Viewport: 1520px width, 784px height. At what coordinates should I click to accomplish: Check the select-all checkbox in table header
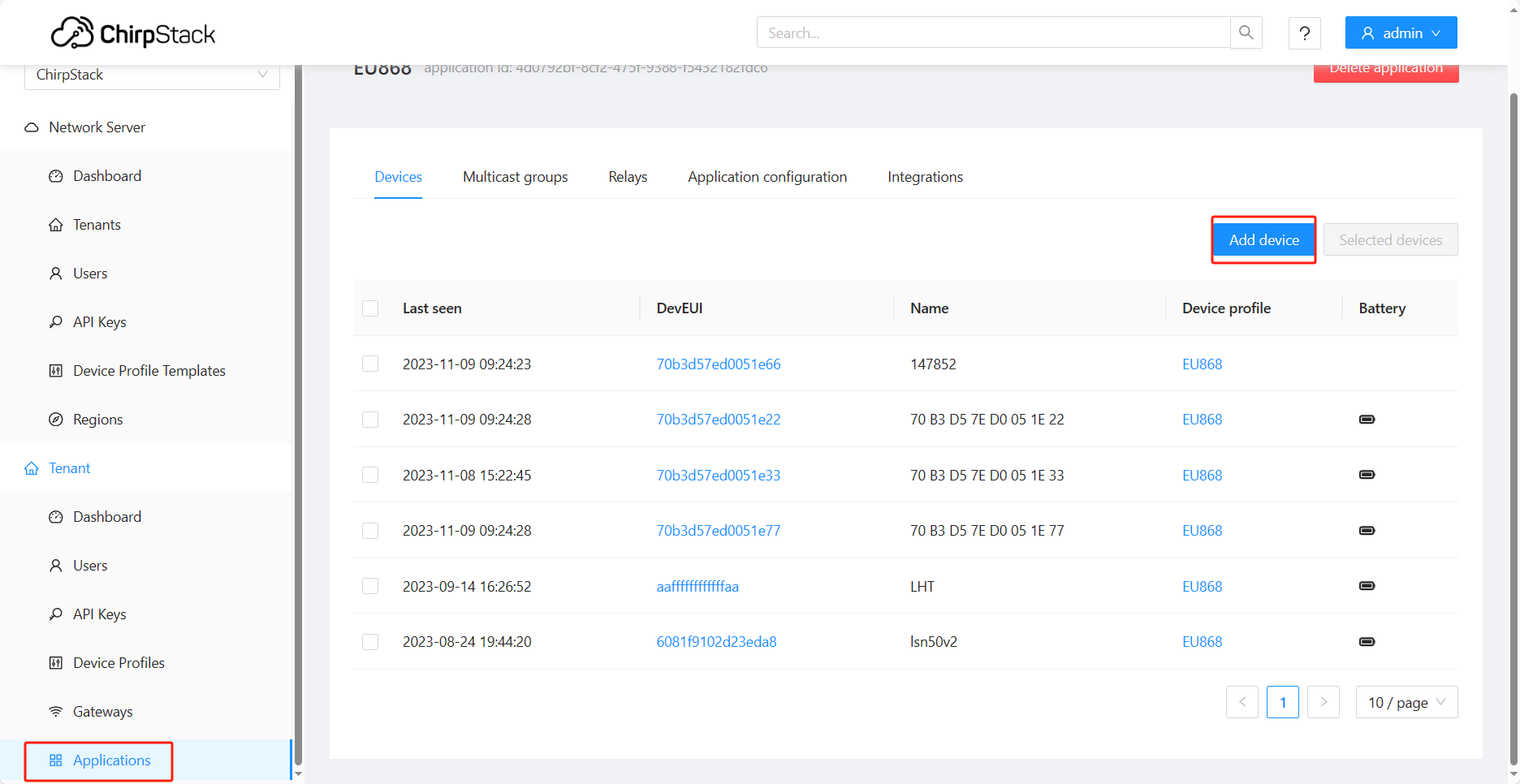tap(370, 308)
